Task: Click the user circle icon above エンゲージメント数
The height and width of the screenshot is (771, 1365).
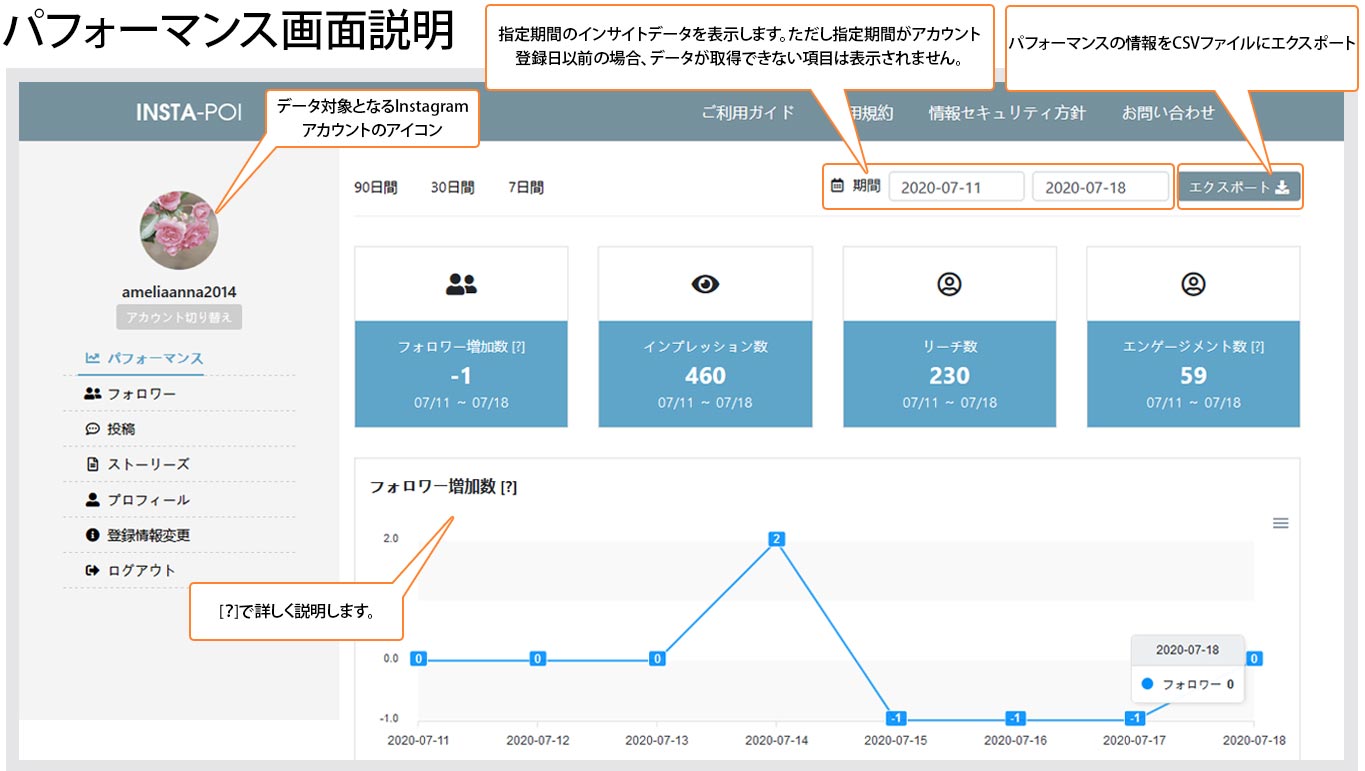Action: point(1193,285)
